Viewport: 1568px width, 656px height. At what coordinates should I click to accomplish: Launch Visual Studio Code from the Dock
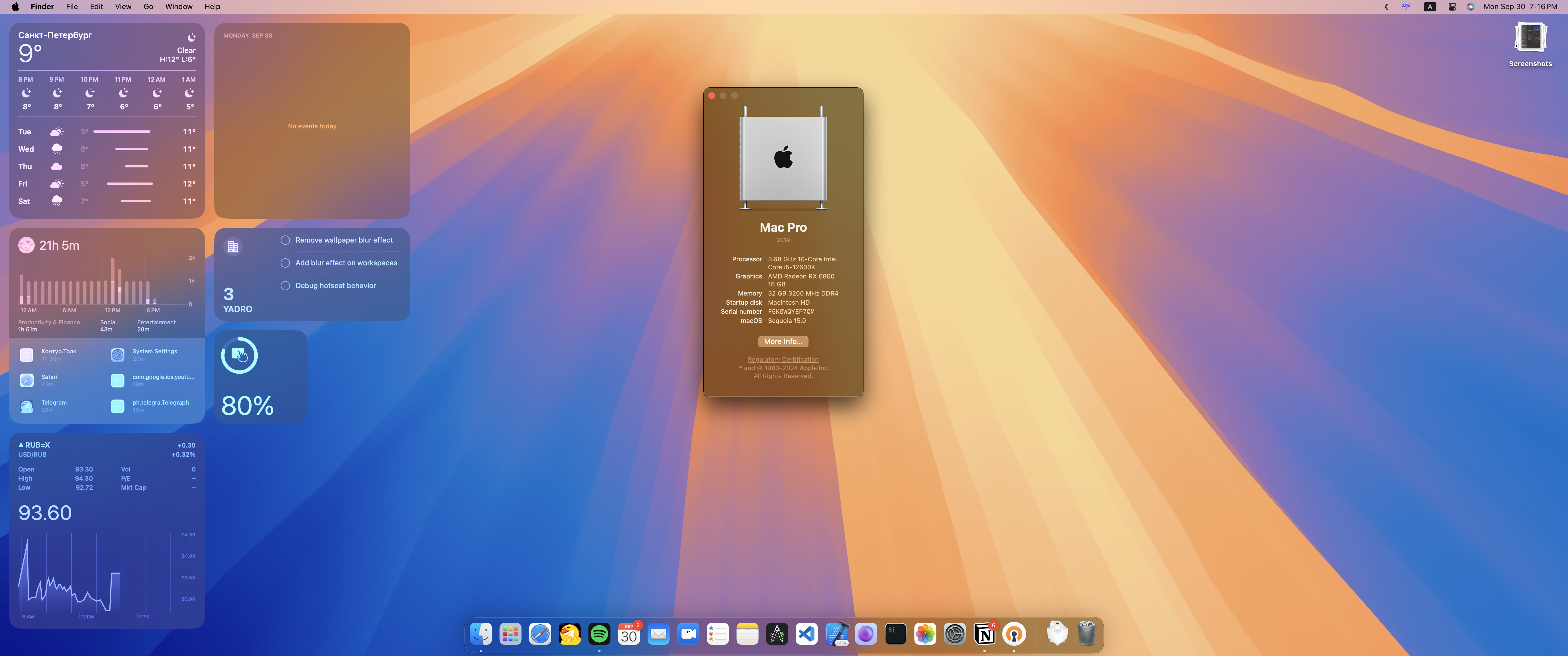point(807,634)
